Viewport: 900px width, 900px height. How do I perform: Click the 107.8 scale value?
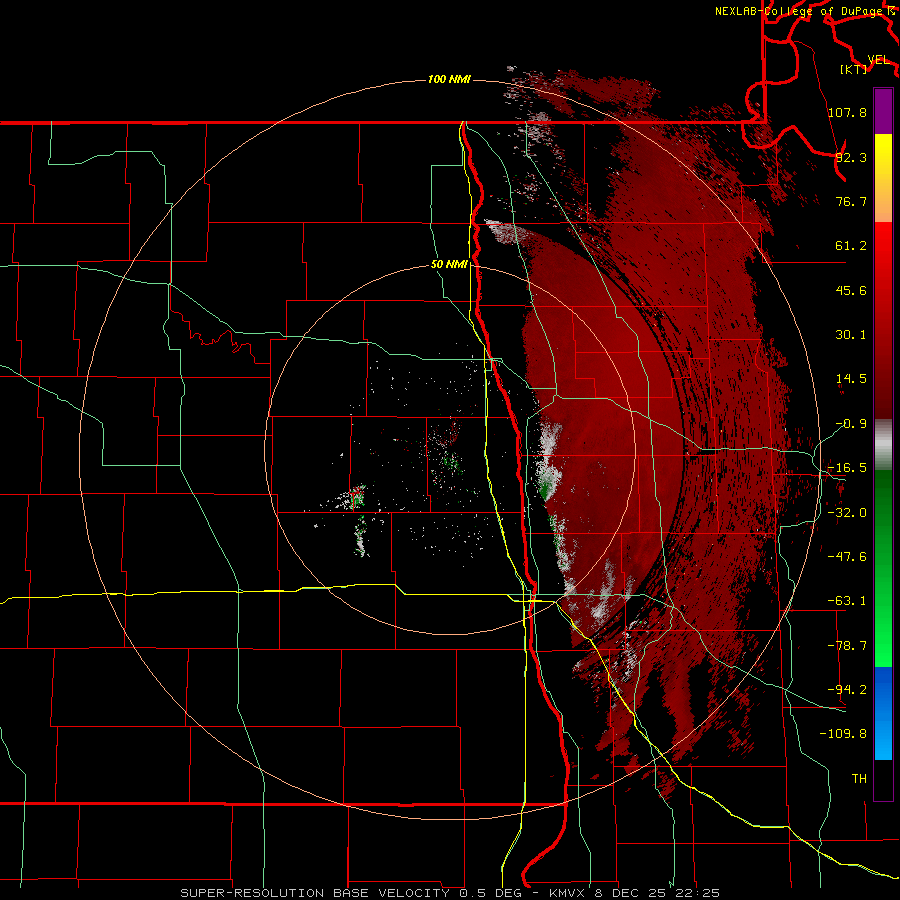(x=847, y=112)
